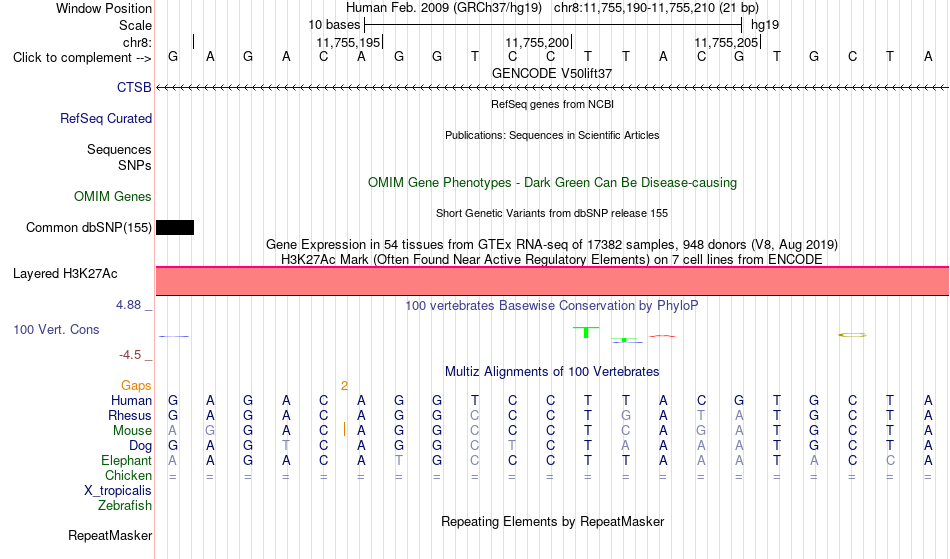Click the -4.5 PhyloP lower bound value
Viewport: 950px width, 559px height.
(x=130, y=355)
